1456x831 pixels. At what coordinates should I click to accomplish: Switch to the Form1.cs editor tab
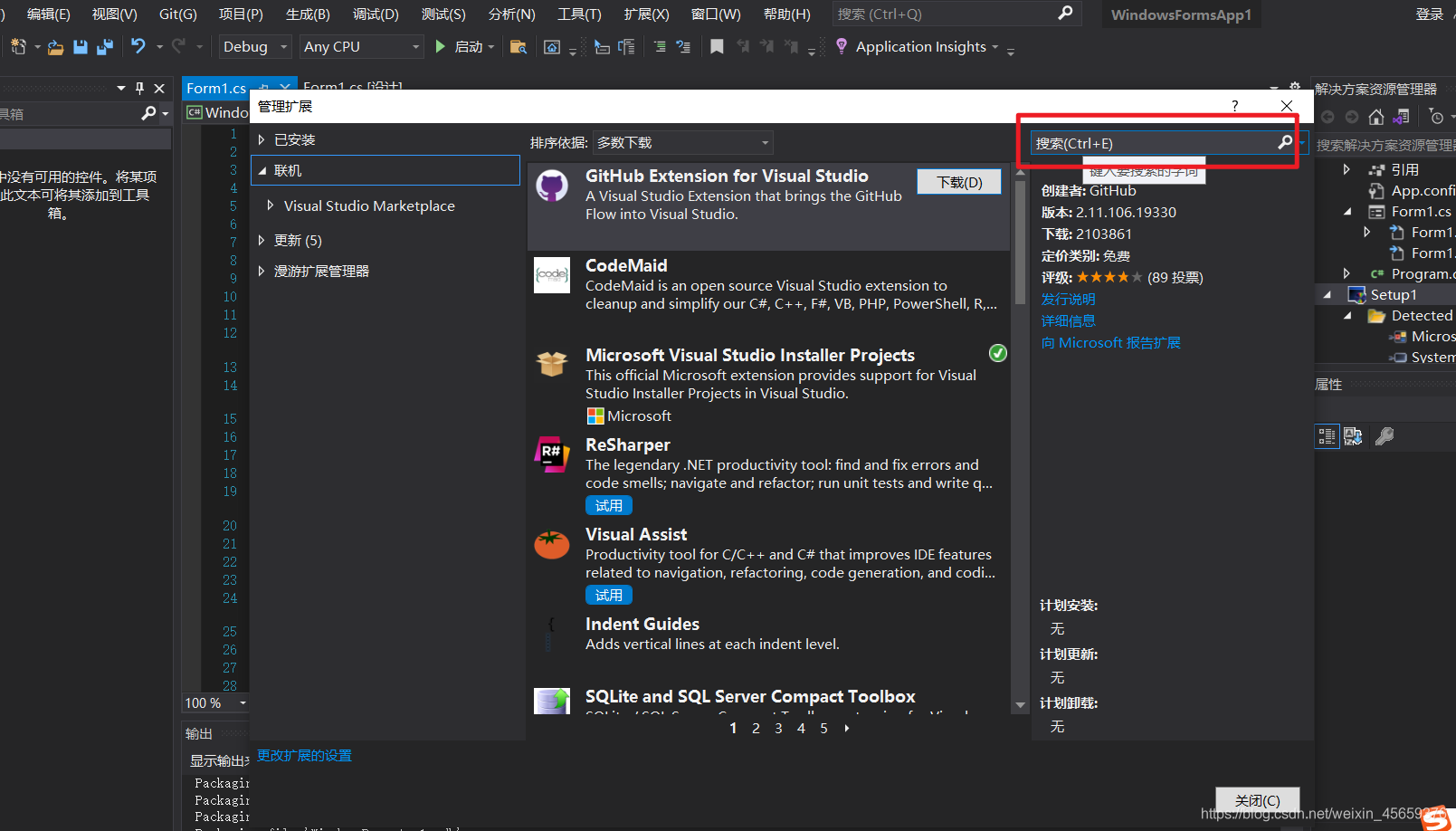[216, 88]
